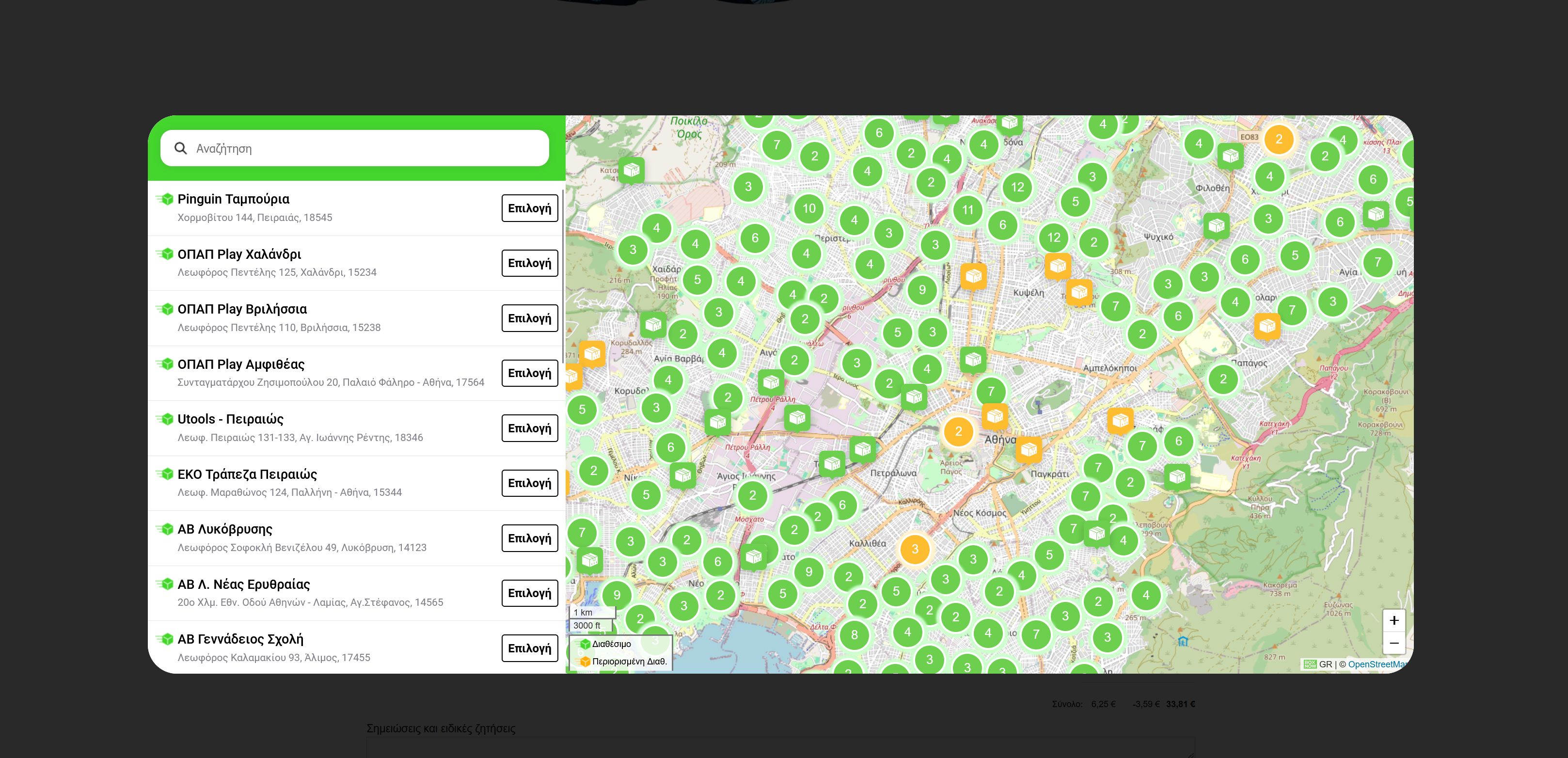Zoom in the map with plus
Viewport: 1568px width, 758px height.
click(1394, 620)
